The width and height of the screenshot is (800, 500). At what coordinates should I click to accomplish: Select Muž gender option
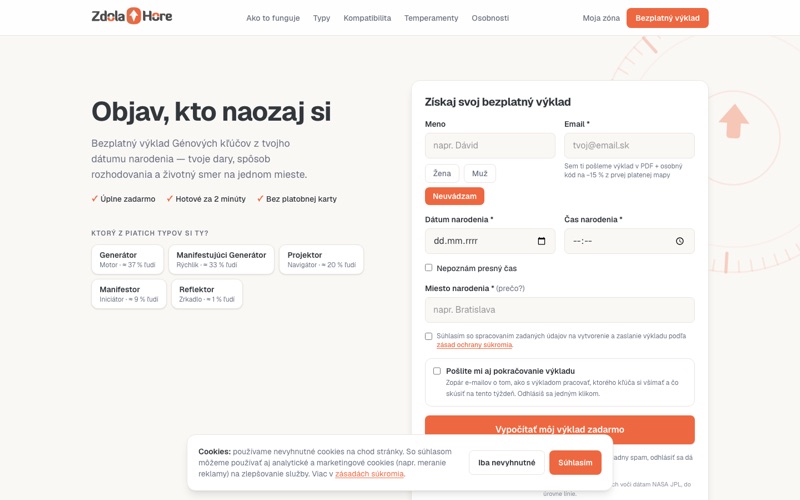(480, 173)
